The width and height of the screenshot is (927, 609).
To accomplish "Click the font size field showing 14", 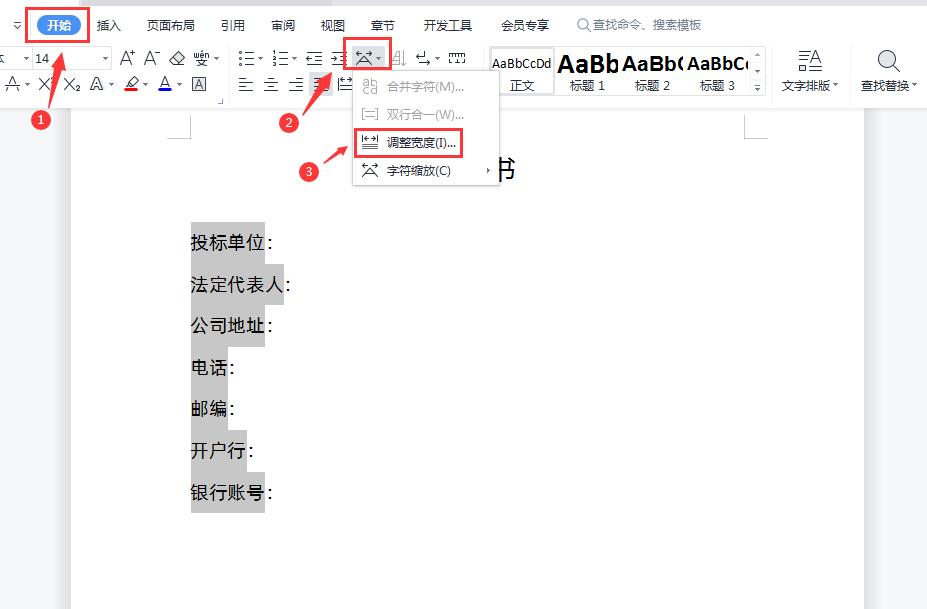I will [65, 59].
